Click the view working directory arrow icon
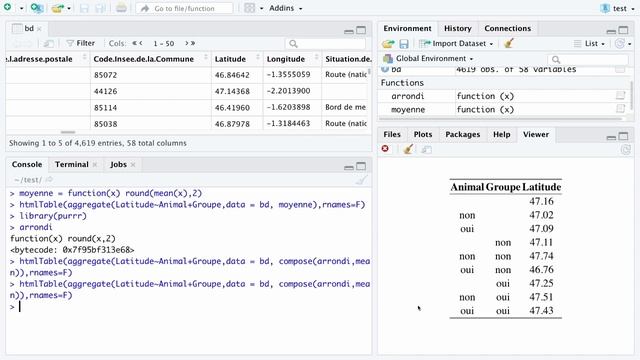 49,180
